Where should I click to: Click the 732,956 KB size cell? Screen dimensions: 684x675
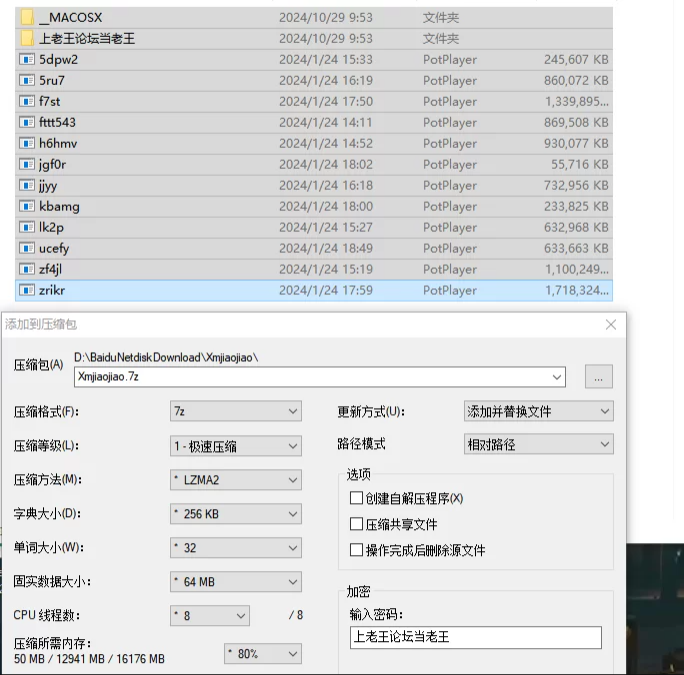point(576,185)
